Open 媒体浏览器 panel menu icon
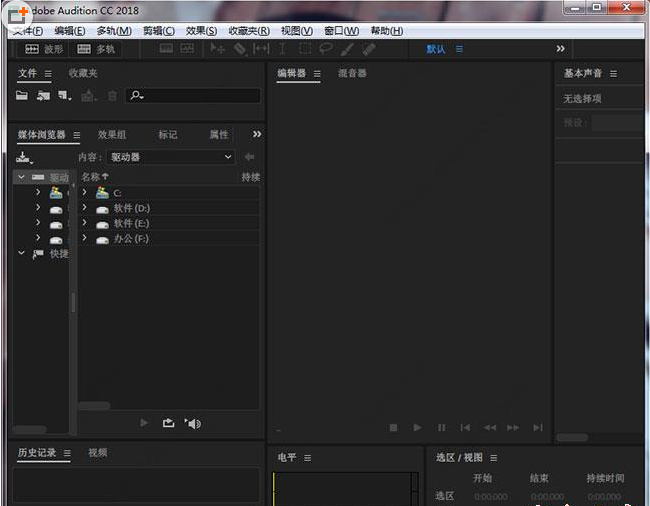The height and width of the screenshot is (506, 650). point(77,135)
